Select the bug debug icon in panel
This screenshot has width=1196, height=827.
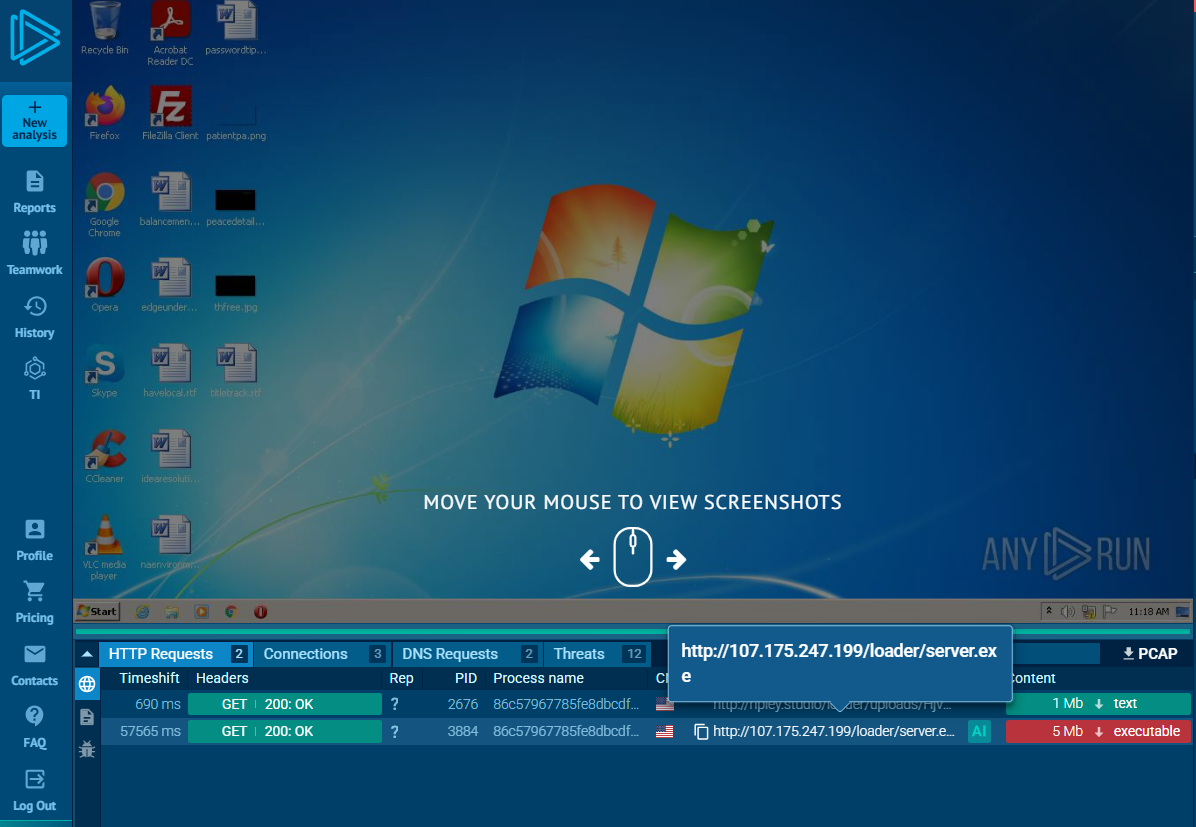coord(87,749)
